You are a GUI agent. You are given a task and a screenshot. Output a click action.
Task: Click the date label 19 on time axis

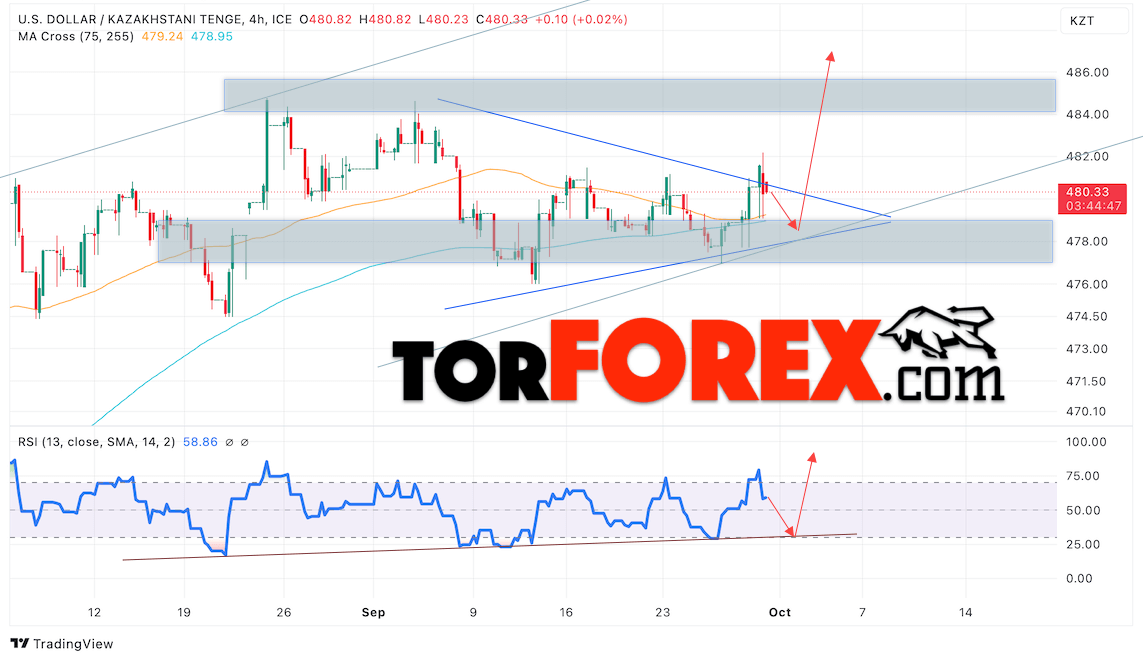pos(184,613)
